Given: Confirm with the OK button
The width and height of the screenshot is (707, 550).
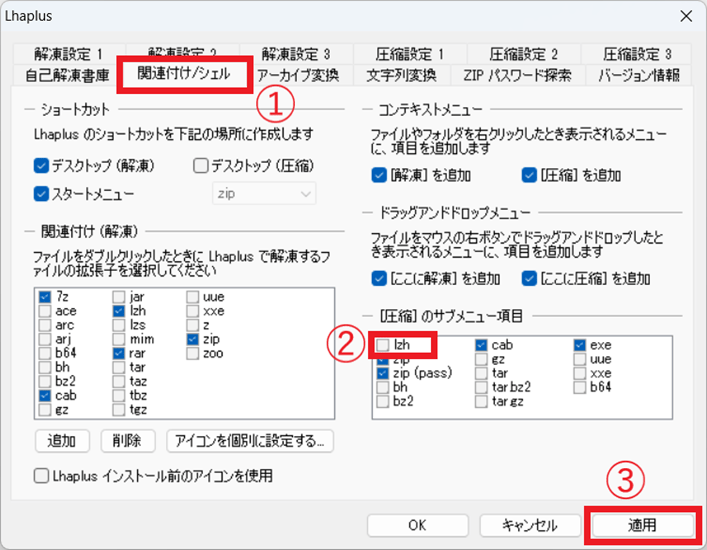Looking at the screenshot, I should pos(418,525).
